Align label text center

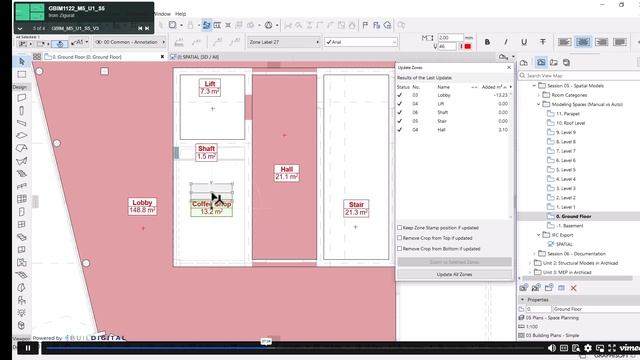(583, 42)
